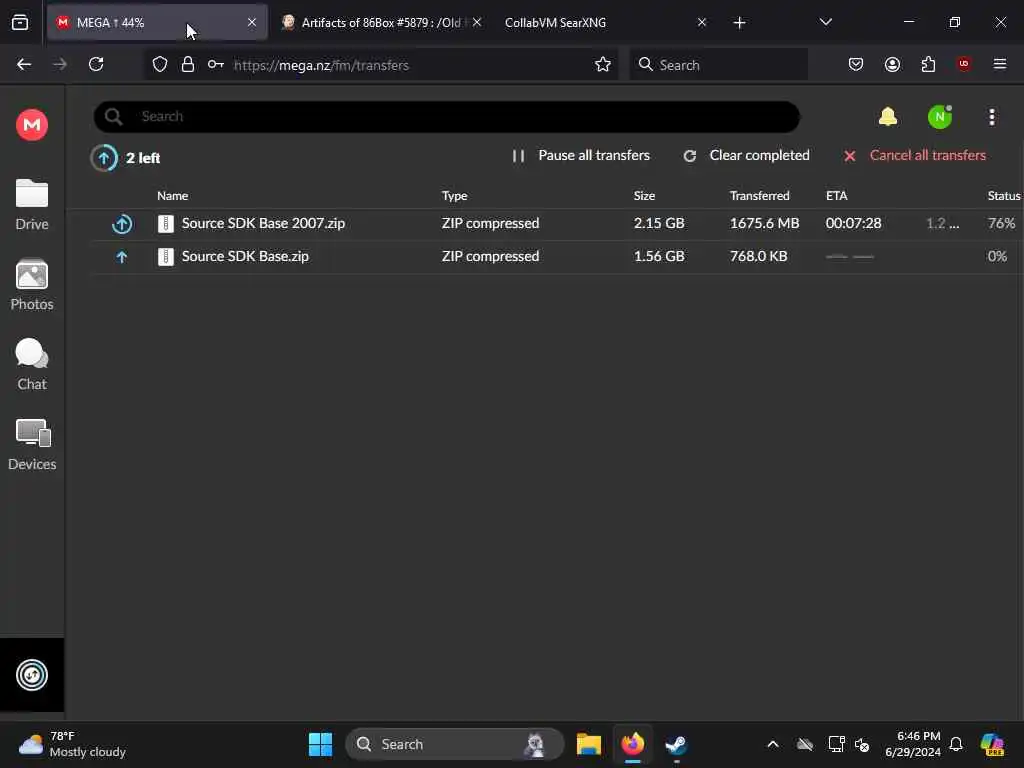1024x768 pixels.
Task: Open the Firefox hamburger application menu
Action: point(1000,64)
